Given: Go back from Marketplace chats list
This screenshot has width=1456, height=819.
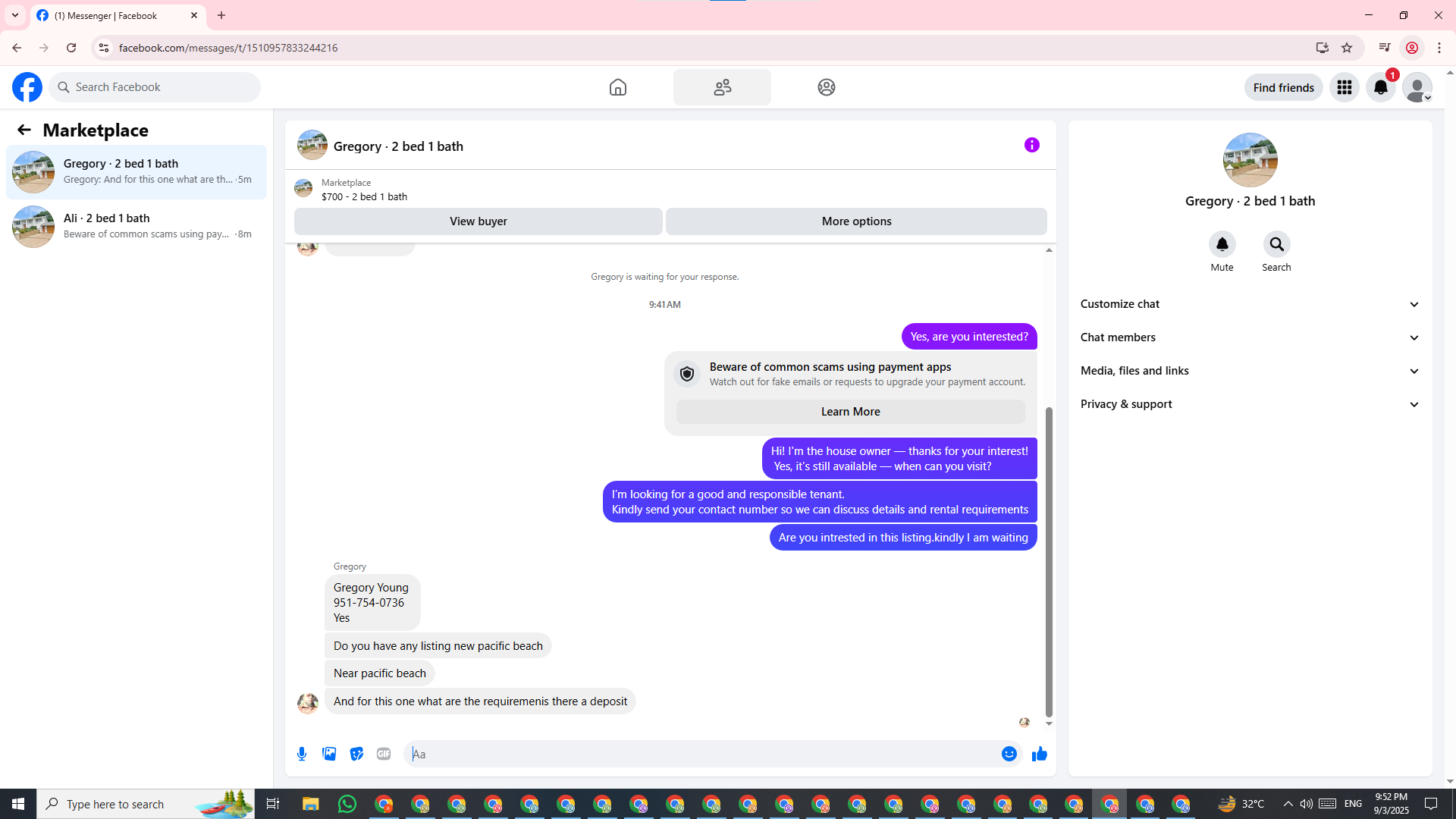Looking at the screenshot, I should point(24,130).
